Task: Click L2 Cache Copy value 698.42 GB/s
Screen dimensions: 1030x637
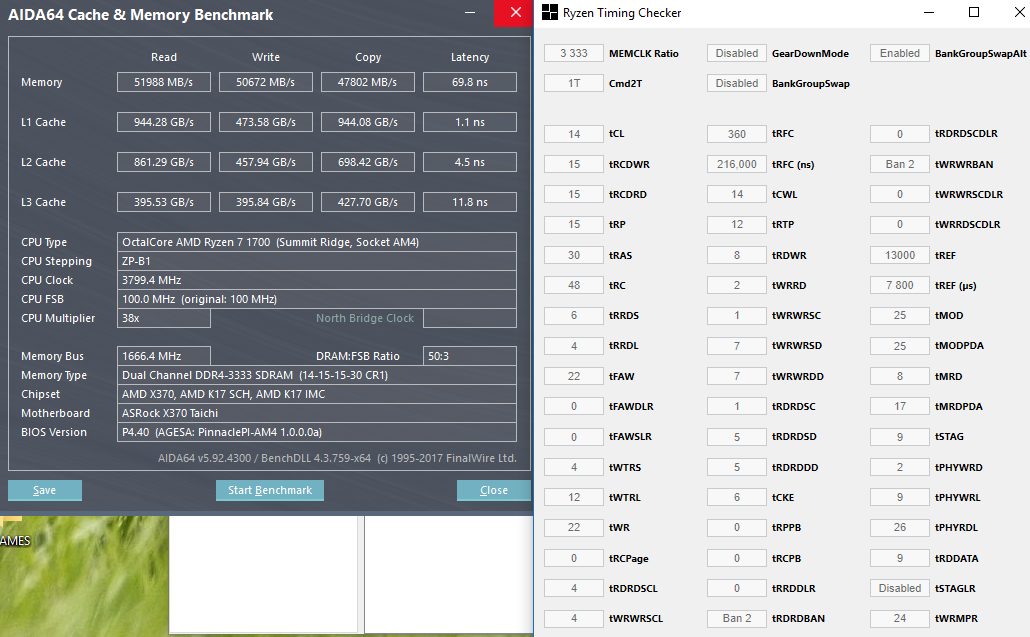Action: pos(368,162)
